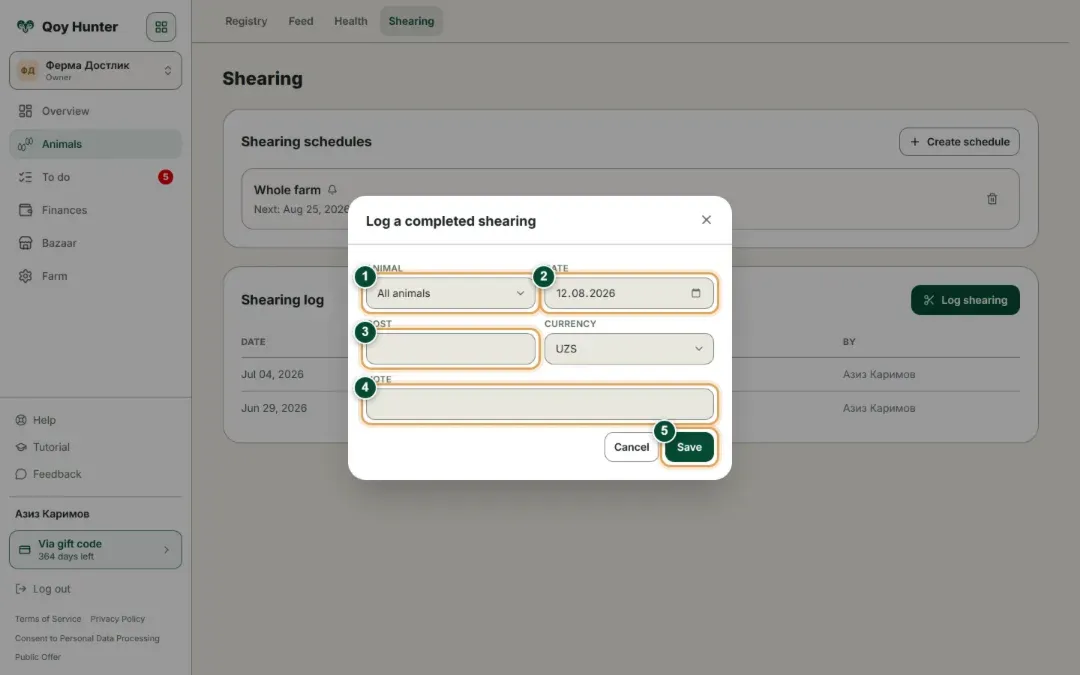Open Consent to Personal Data Processing
1080x675 pixels.
(x=87, y=638)
